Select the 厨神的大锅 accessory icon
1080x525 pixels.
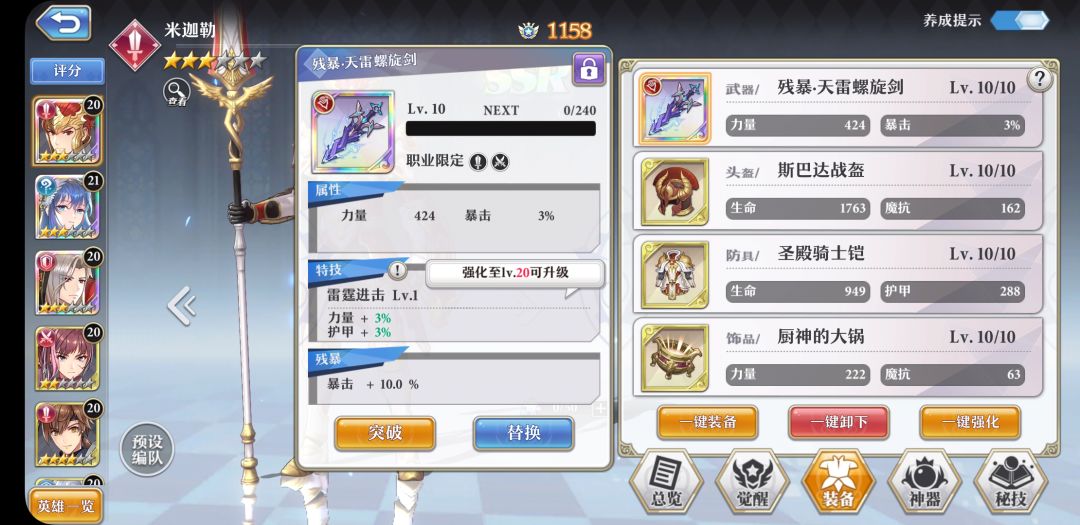[x=674, y=358]
